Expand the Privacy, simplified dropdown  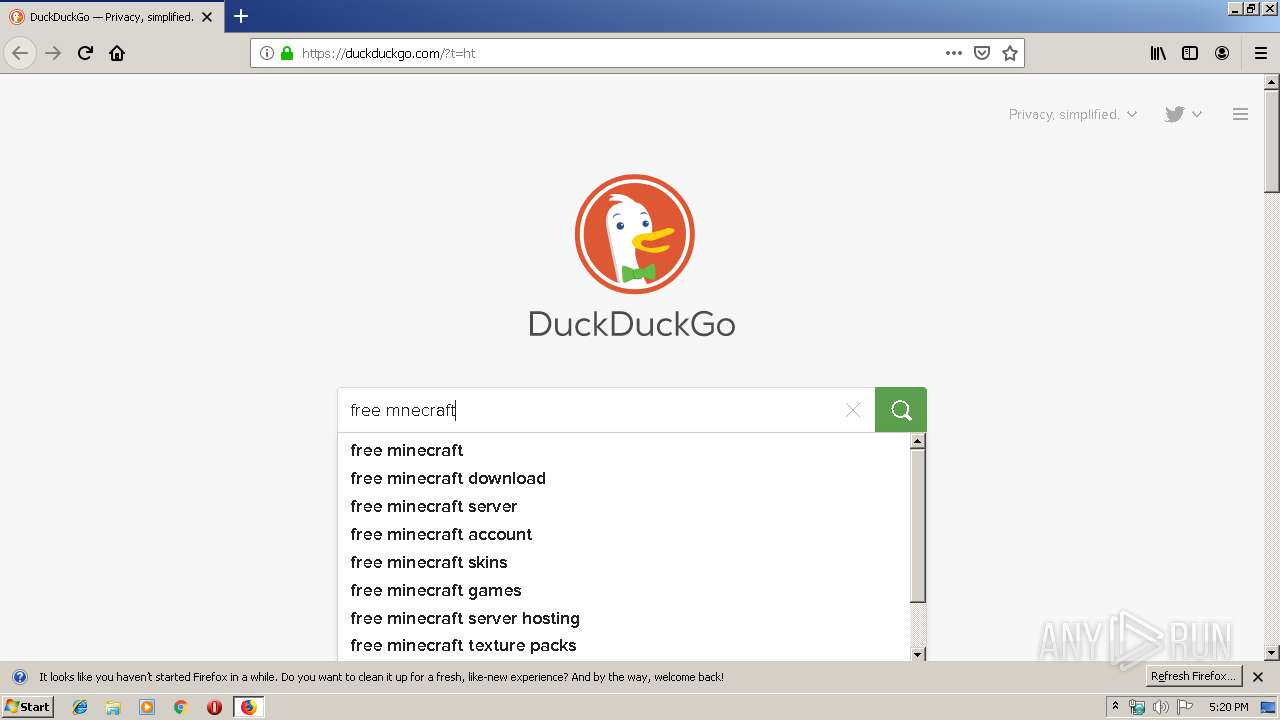pyautogui.click(x=1073, y=114)
